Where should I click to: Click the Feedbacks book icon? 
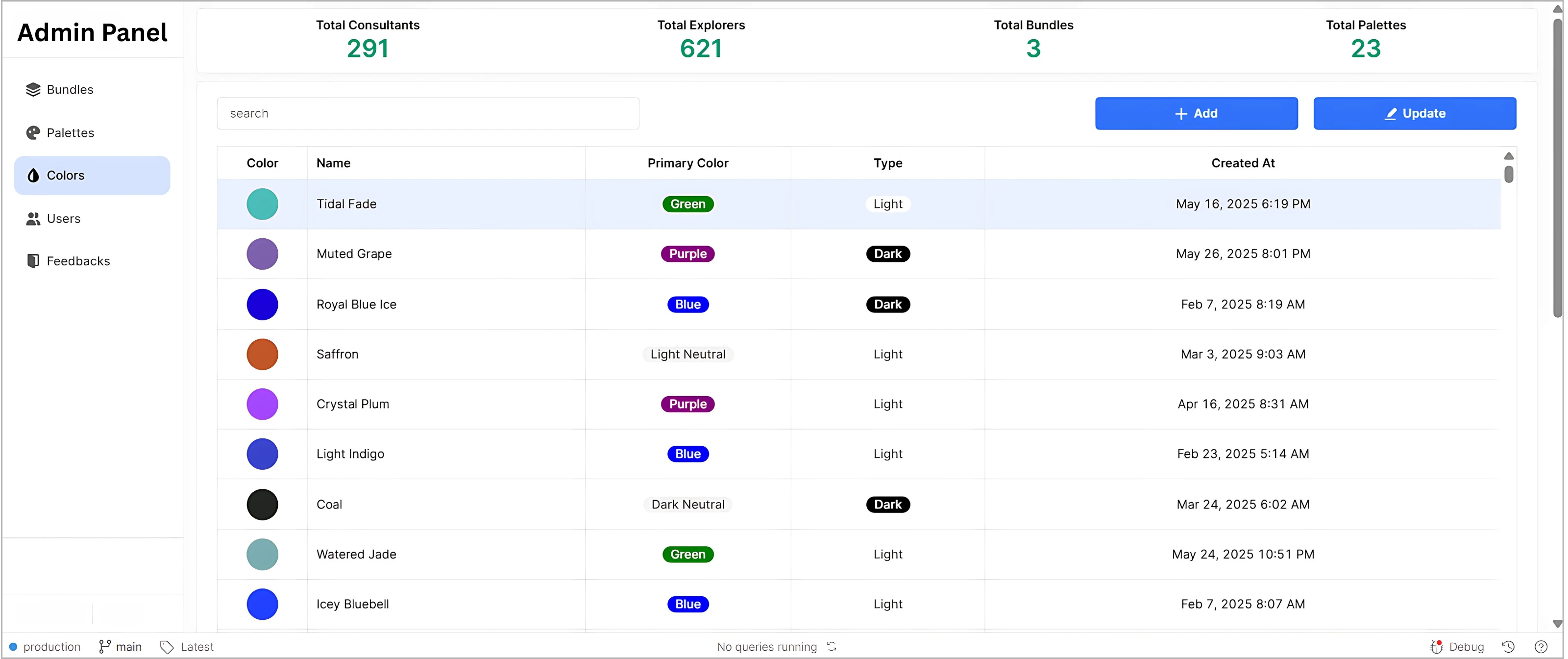[33, 261]
